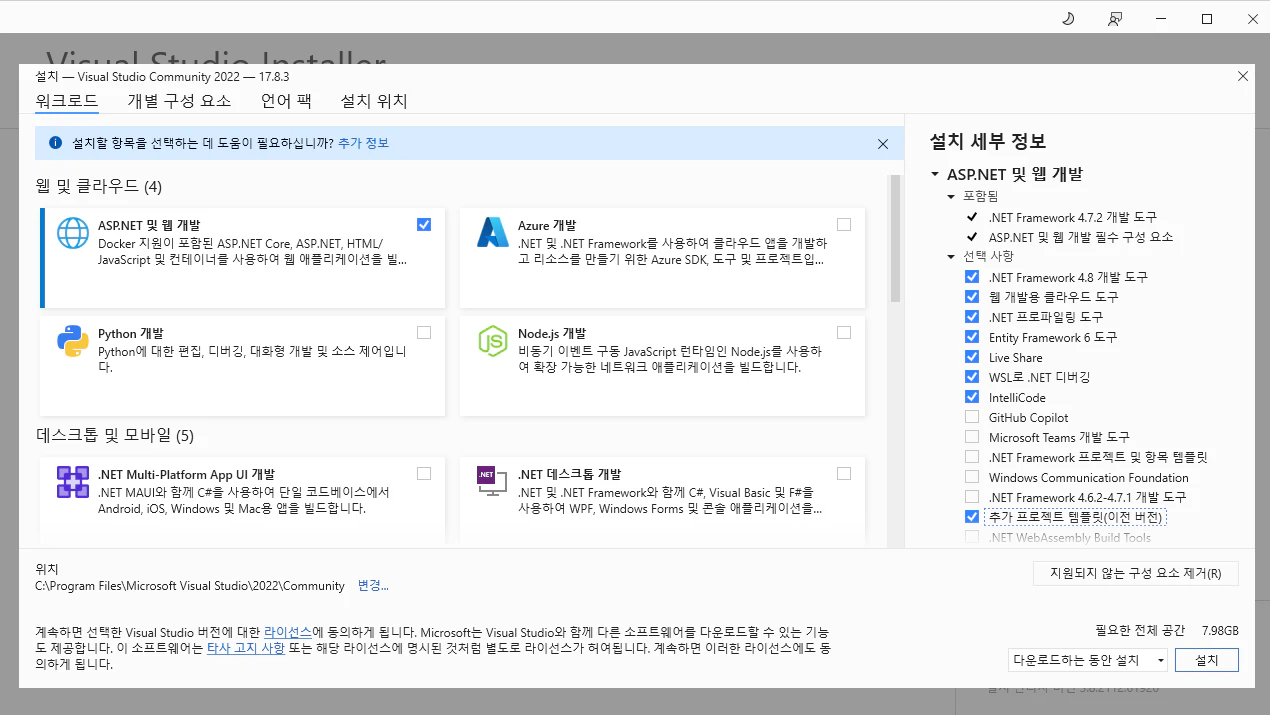Viewport: 1270px width, 715px height.
Task: Uncheck IntelliCode option
Action: tap(972, 397)
